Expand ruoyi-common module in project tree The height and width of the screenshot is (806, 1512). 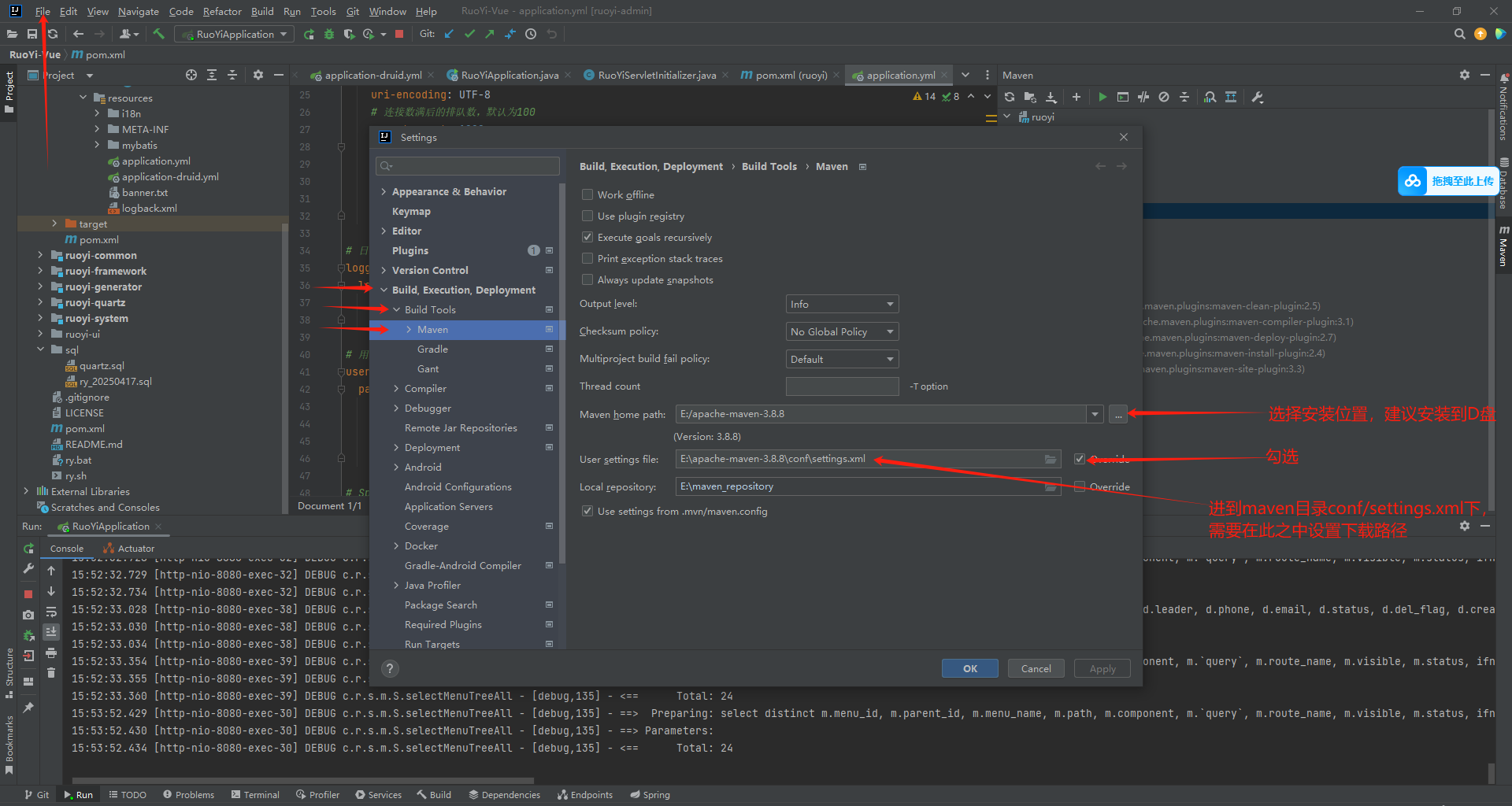coord(40,255)
